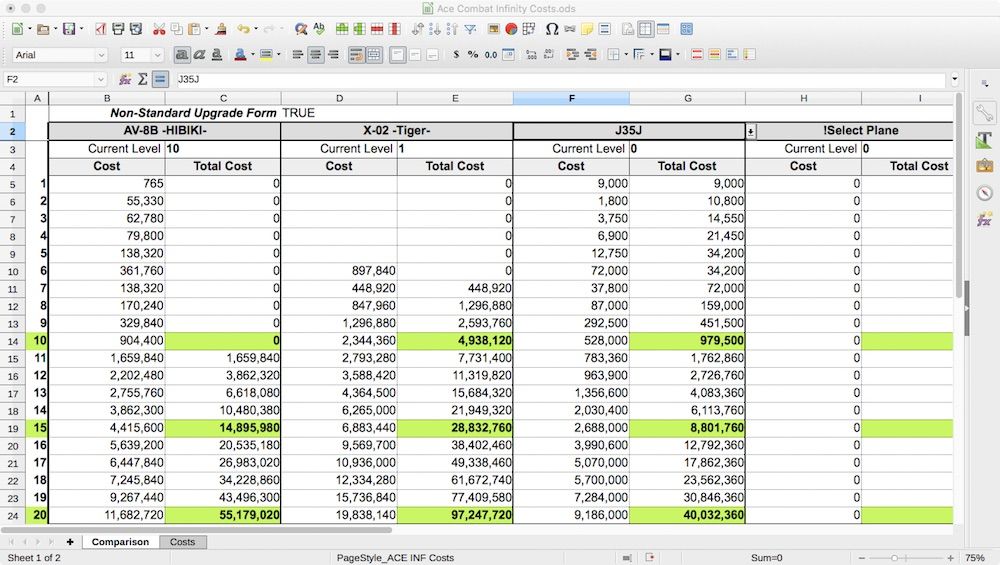Open the Function Wizard
The width and height of the screenshot is (1000, 565).
(x=125, y=79)
